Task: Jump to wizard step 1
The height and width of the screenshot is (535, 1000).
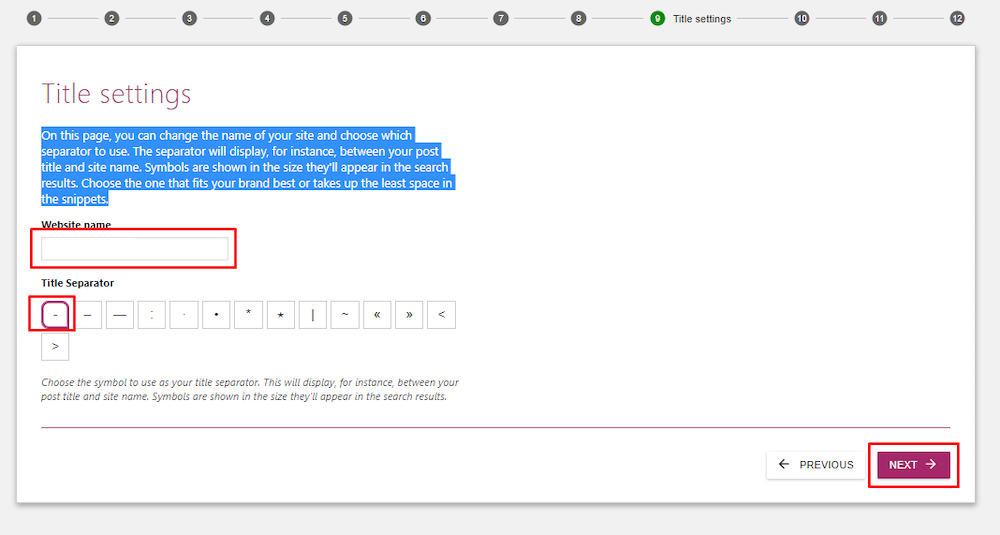Action: click(34, 18)
